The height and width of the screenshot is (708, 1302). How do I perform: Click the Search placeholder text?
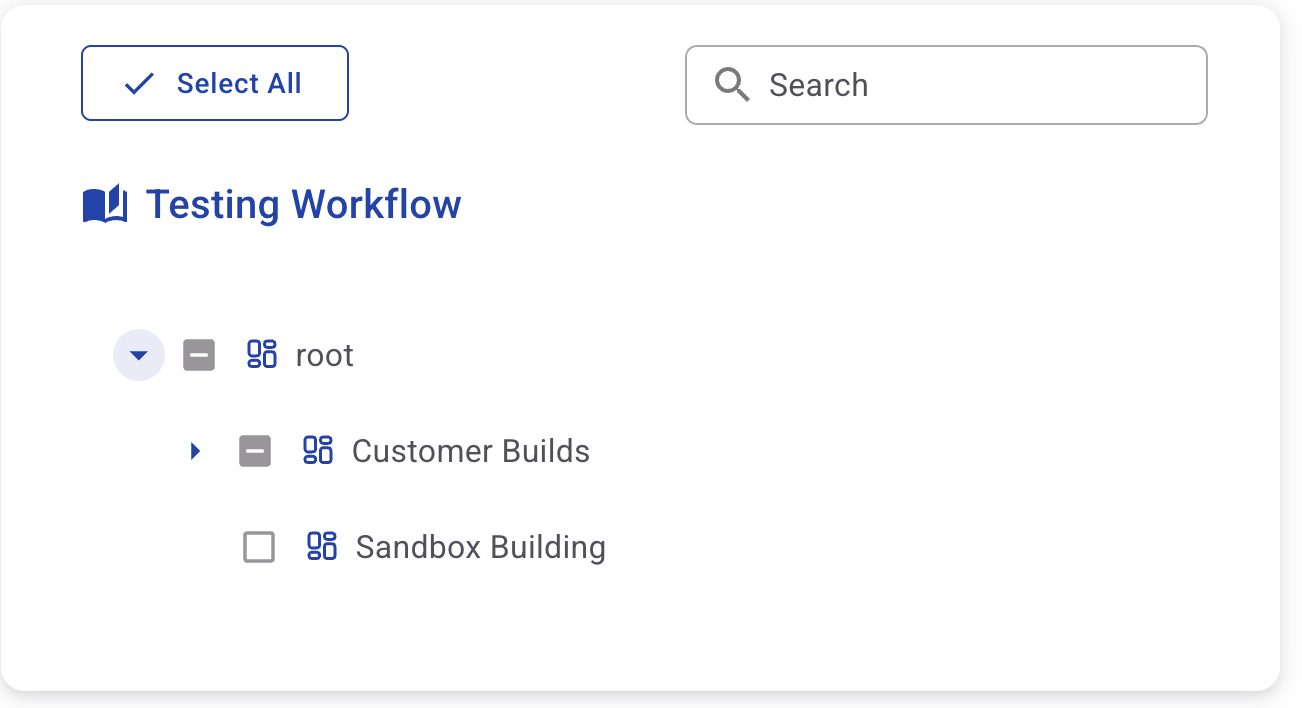pyautogui.click(x=818, y=86)
